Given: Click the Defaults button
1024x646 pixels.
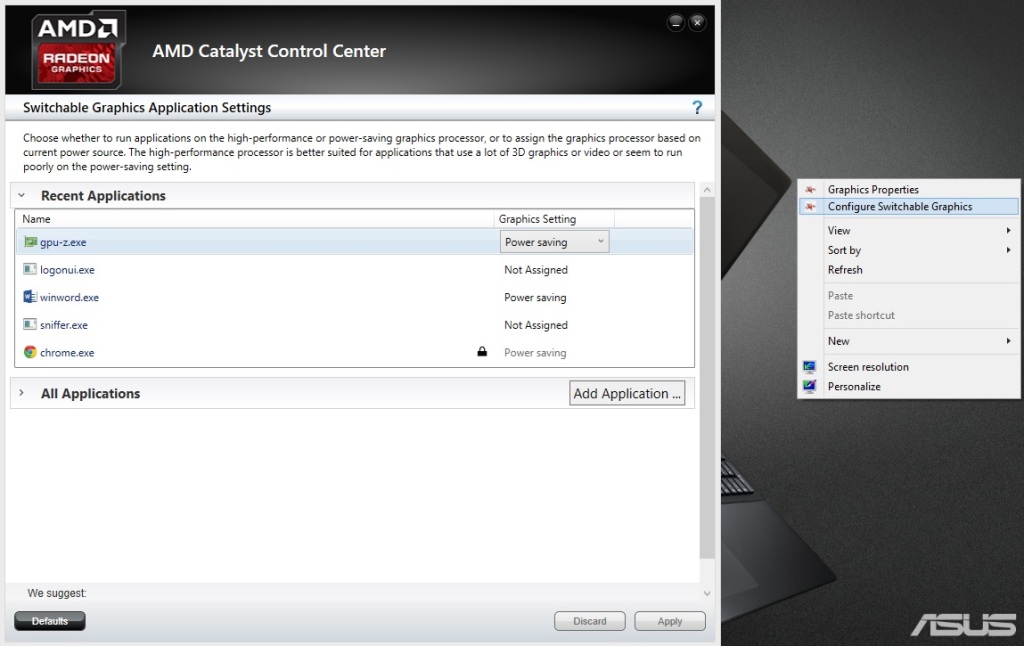Looking at the screenshot, I should tap(50, 621).
